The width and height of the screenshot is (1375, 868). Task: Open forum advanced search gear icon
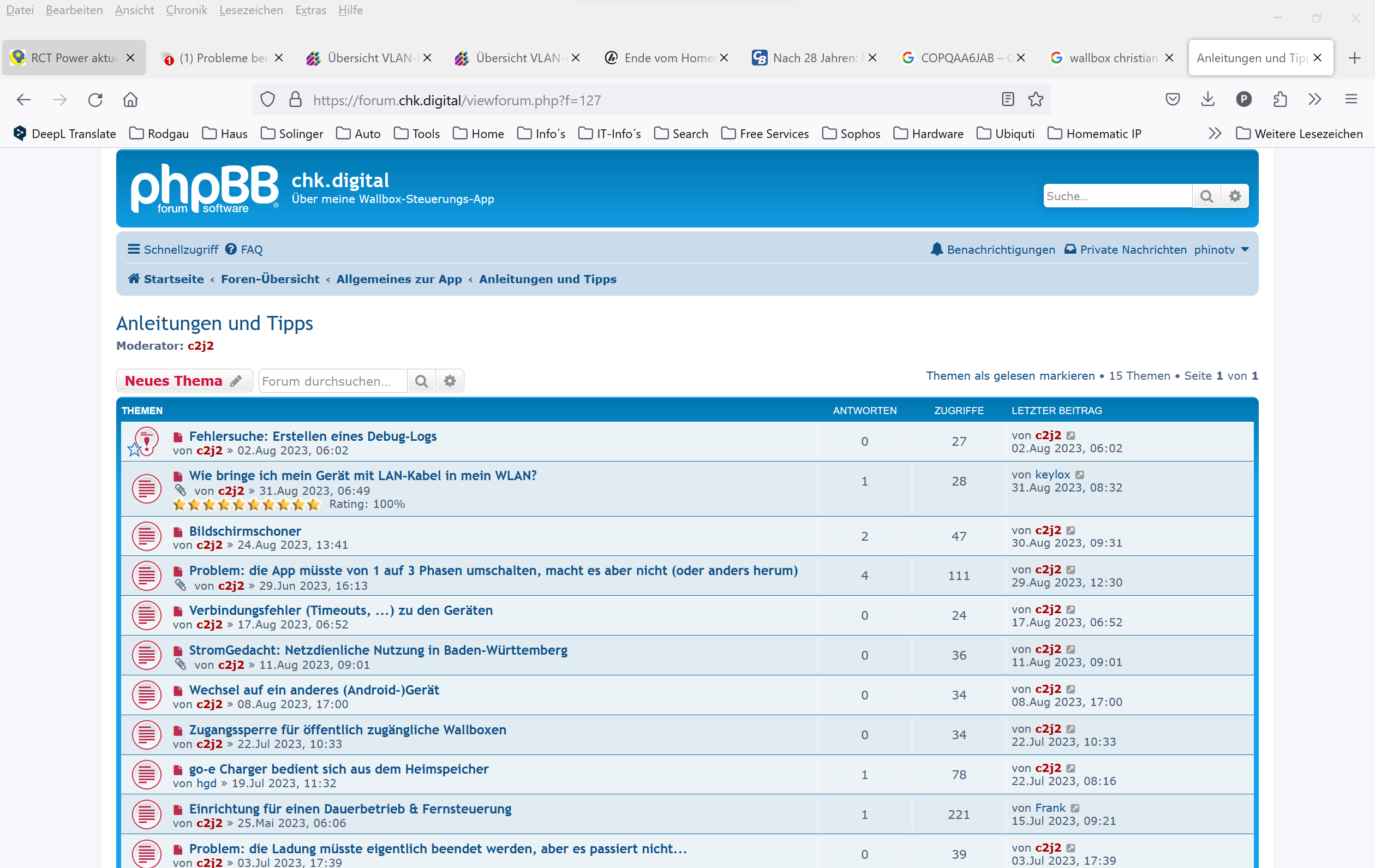click(x=450, y=381)
